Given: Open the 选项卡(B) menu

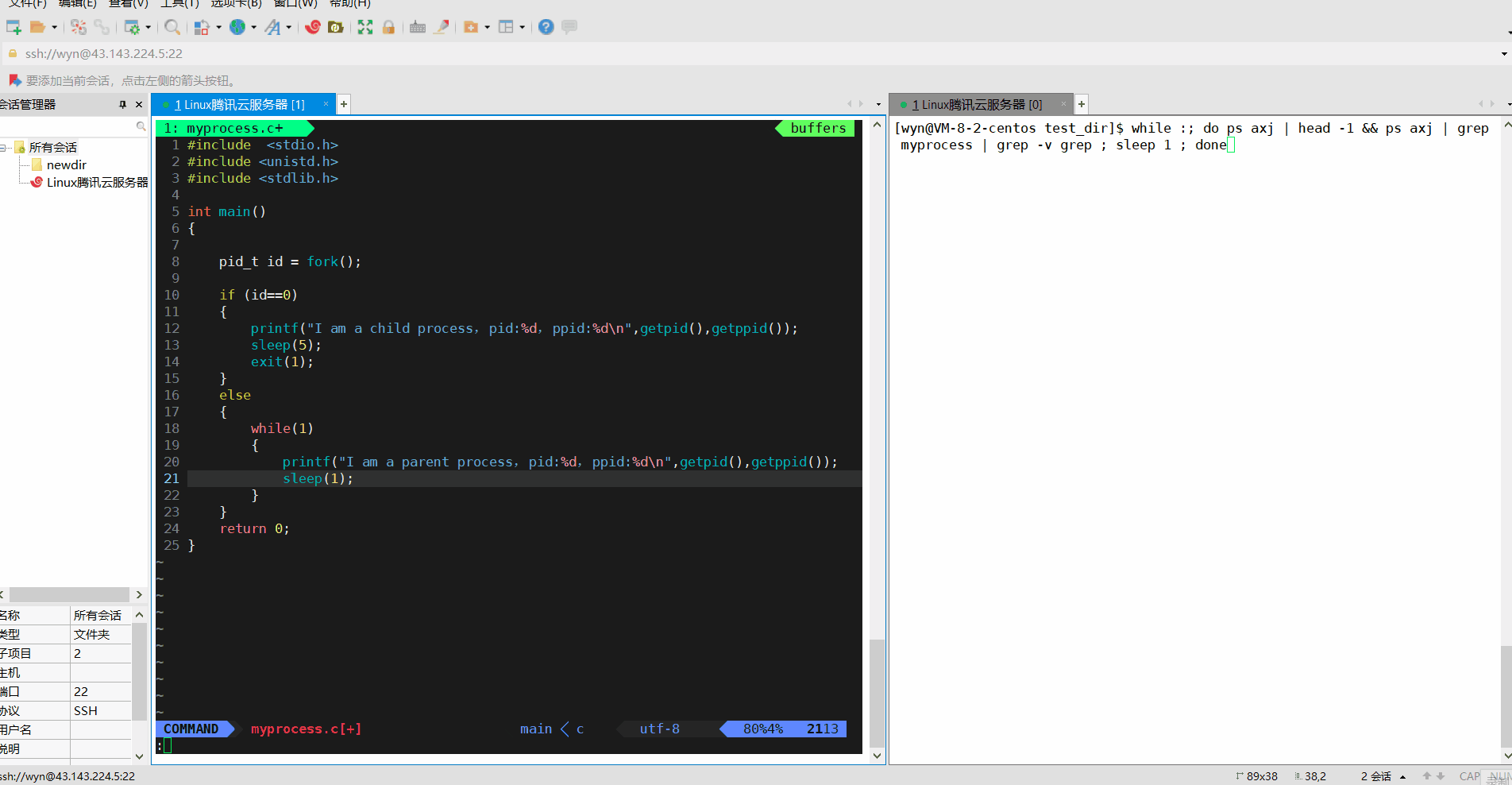Looking at the screenshot, I should (236, 4).
